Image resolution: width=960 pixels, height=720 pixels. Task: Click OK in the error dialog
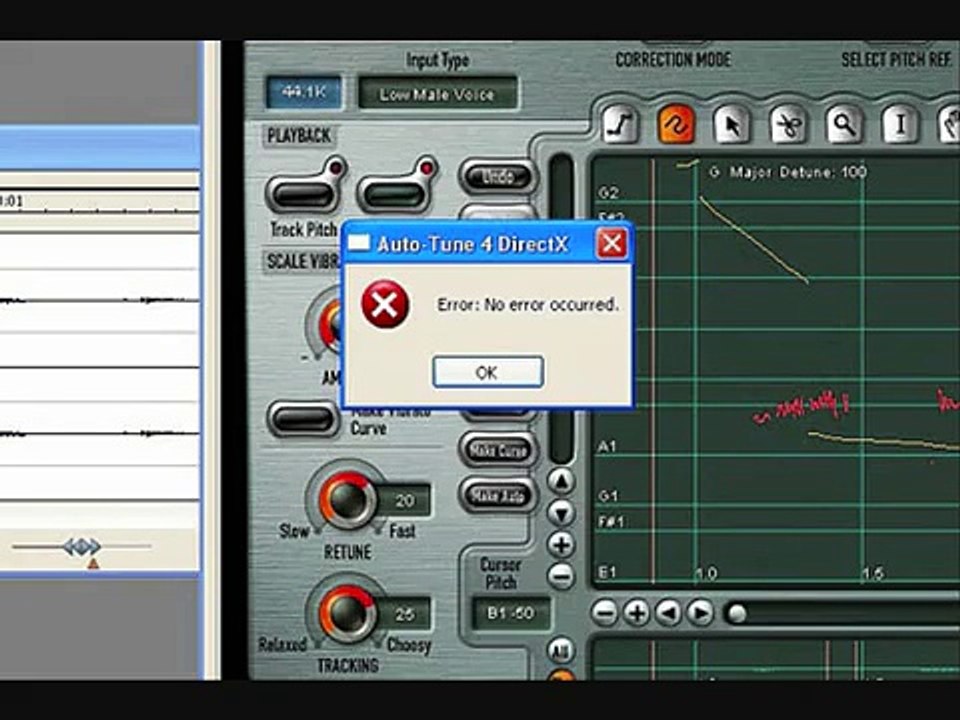487,372
